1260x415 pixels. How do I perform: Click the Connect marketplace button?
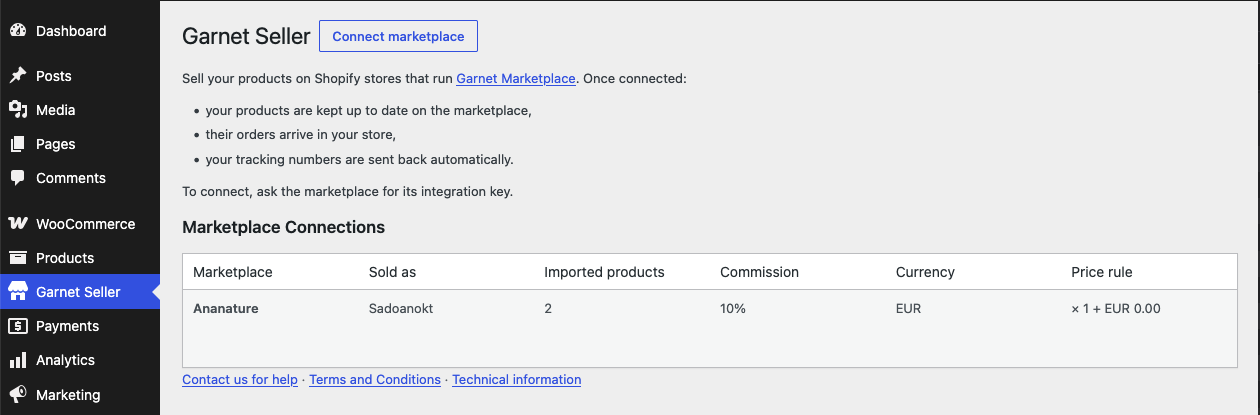(398, 36)
